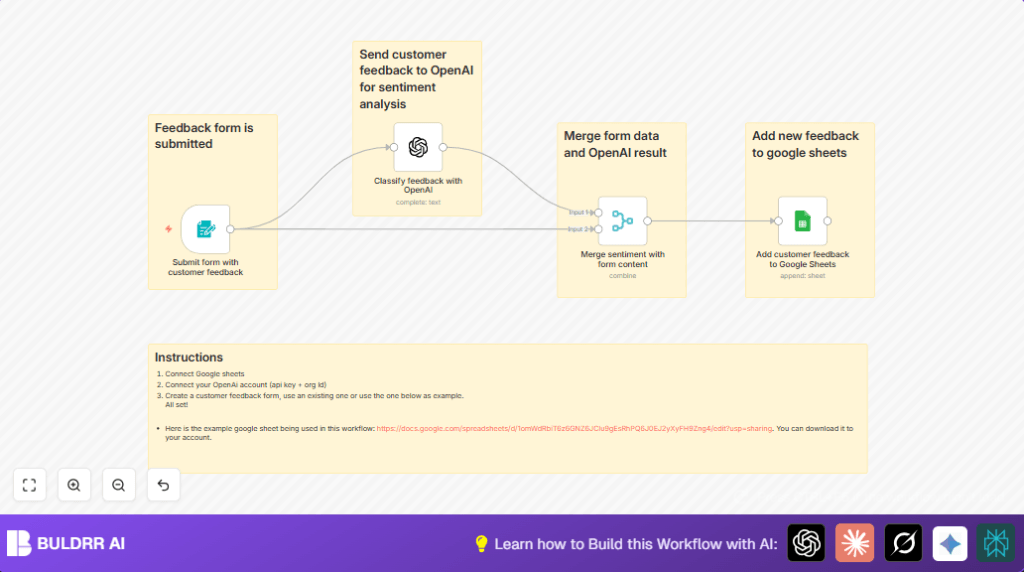
Task: Click 'Submit form with customer feedback' label
Action: (206, 267)
